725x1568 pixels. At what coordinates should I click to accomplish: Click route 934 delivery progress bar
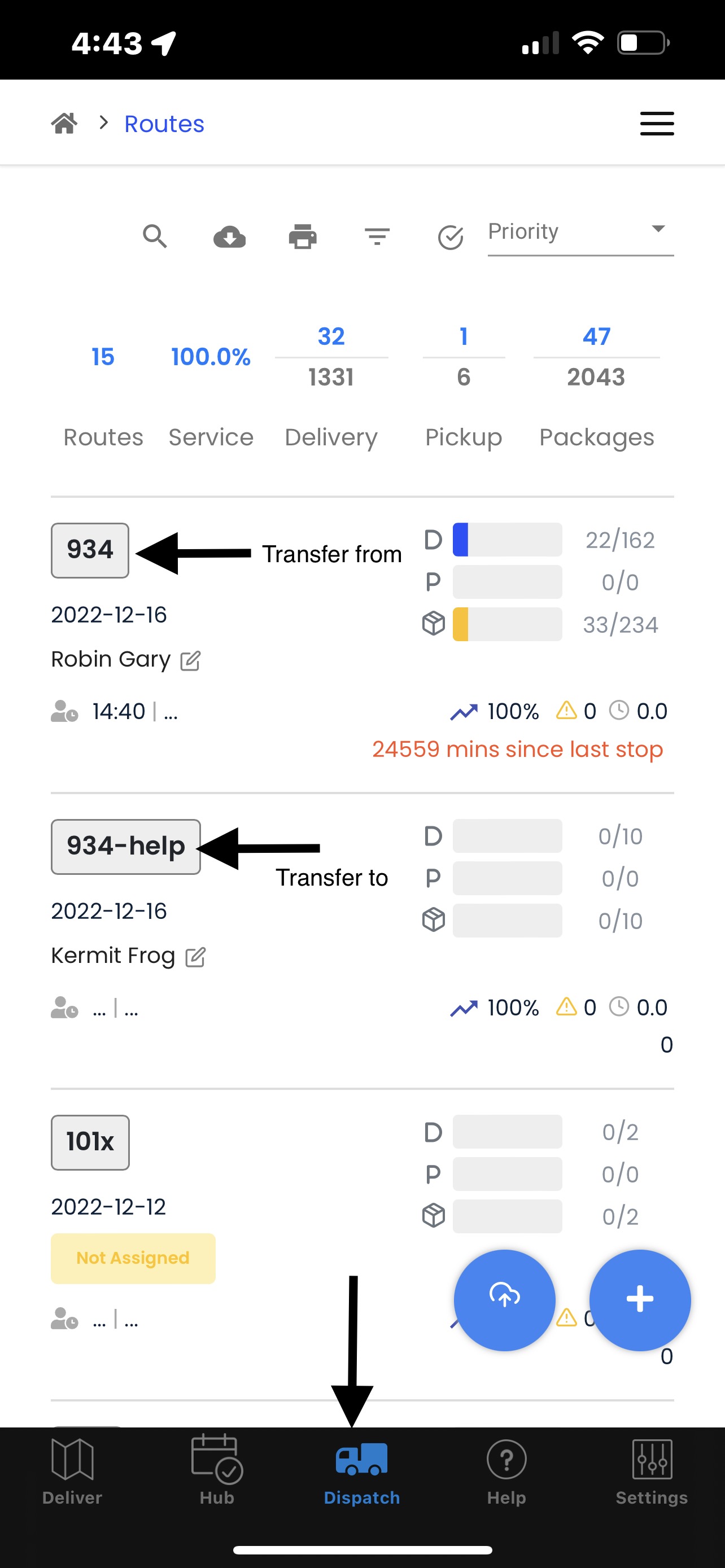coord(507,539)
